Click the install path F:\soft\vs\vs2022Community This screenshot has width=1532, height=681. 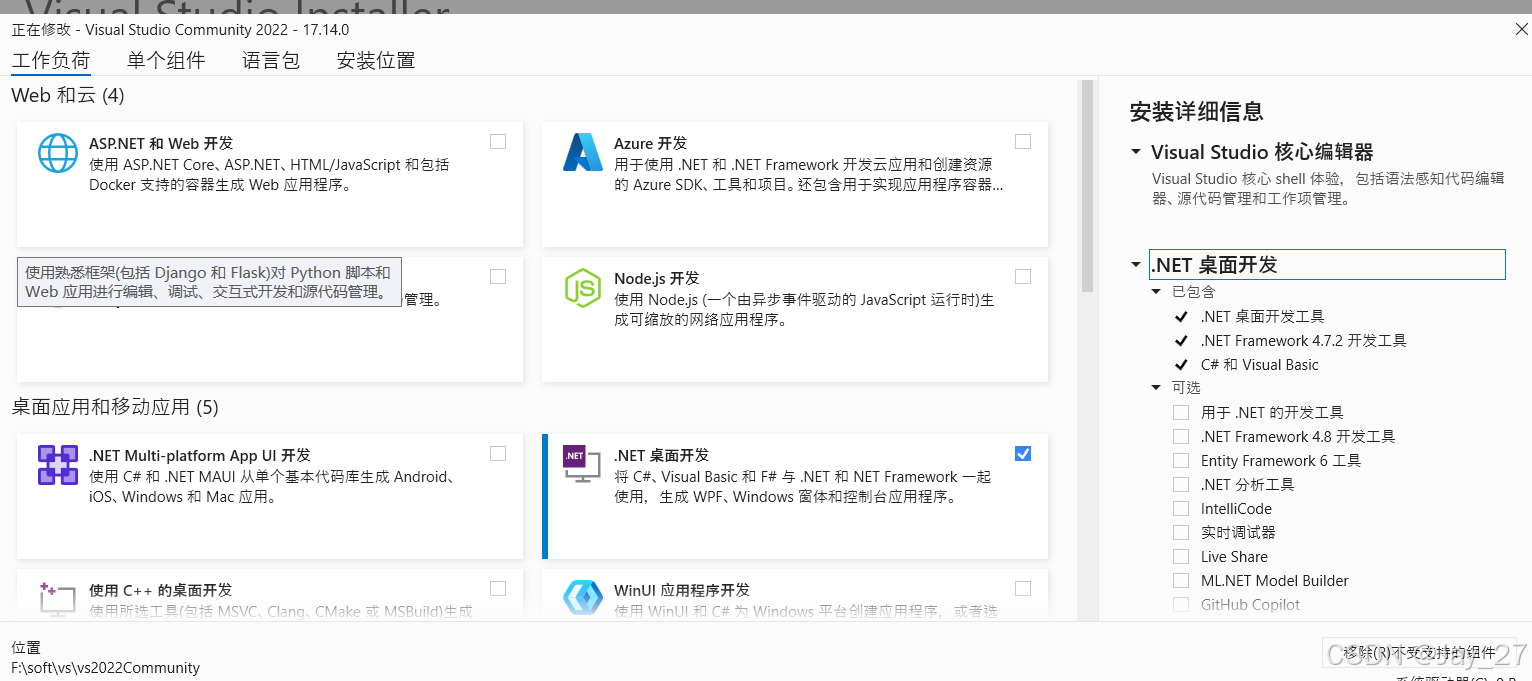click(x=106, y=668)
